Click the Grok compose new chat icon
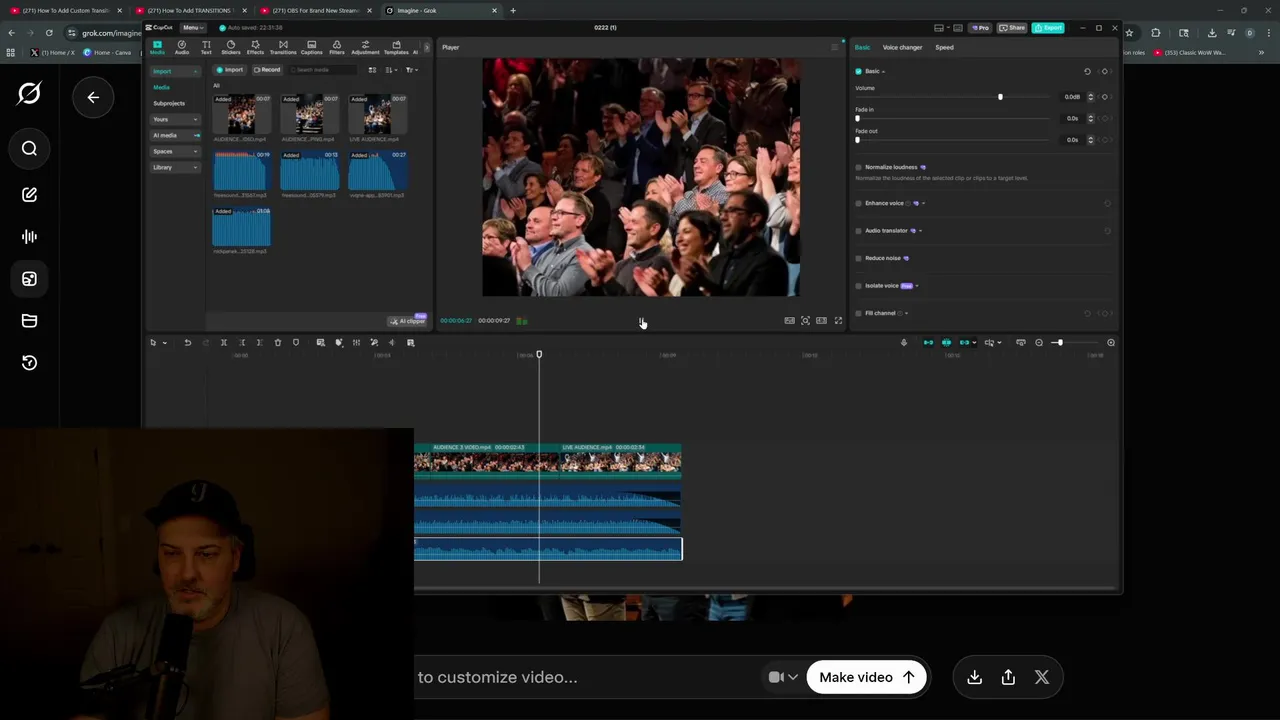The image size is (1280, 720). [29, 195]
